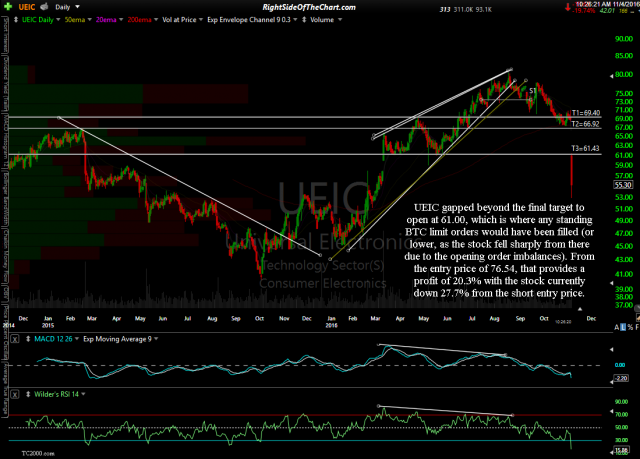Click the 10:26:21 AM timestamp
Viewport: 640px width, 459px height.
[x=593, y=4]
